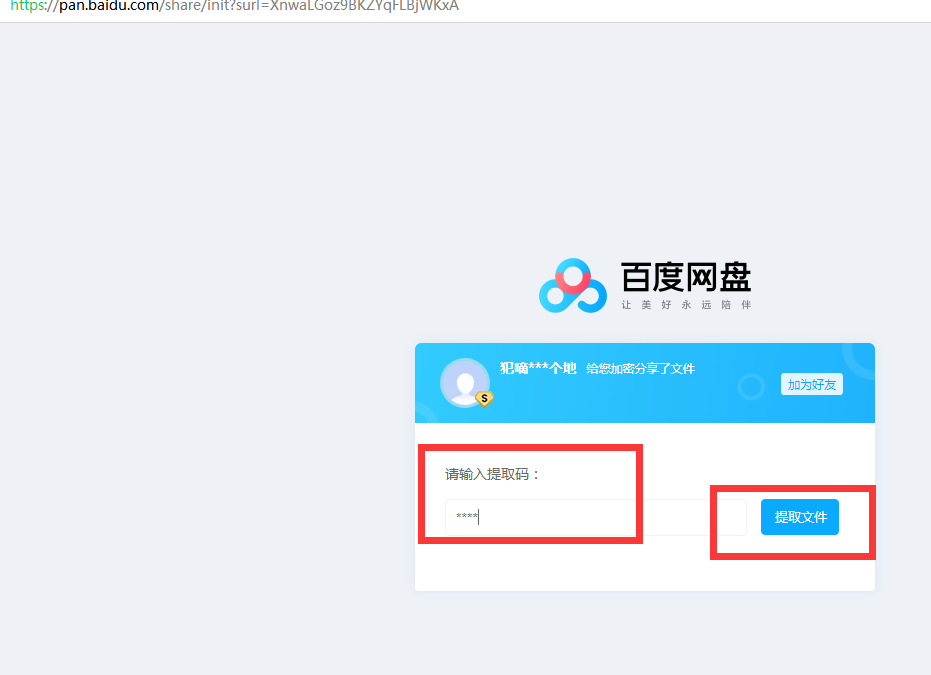The image size is (931, 675).
Task: Focus the extraction code input field
Action: point(596,517)
